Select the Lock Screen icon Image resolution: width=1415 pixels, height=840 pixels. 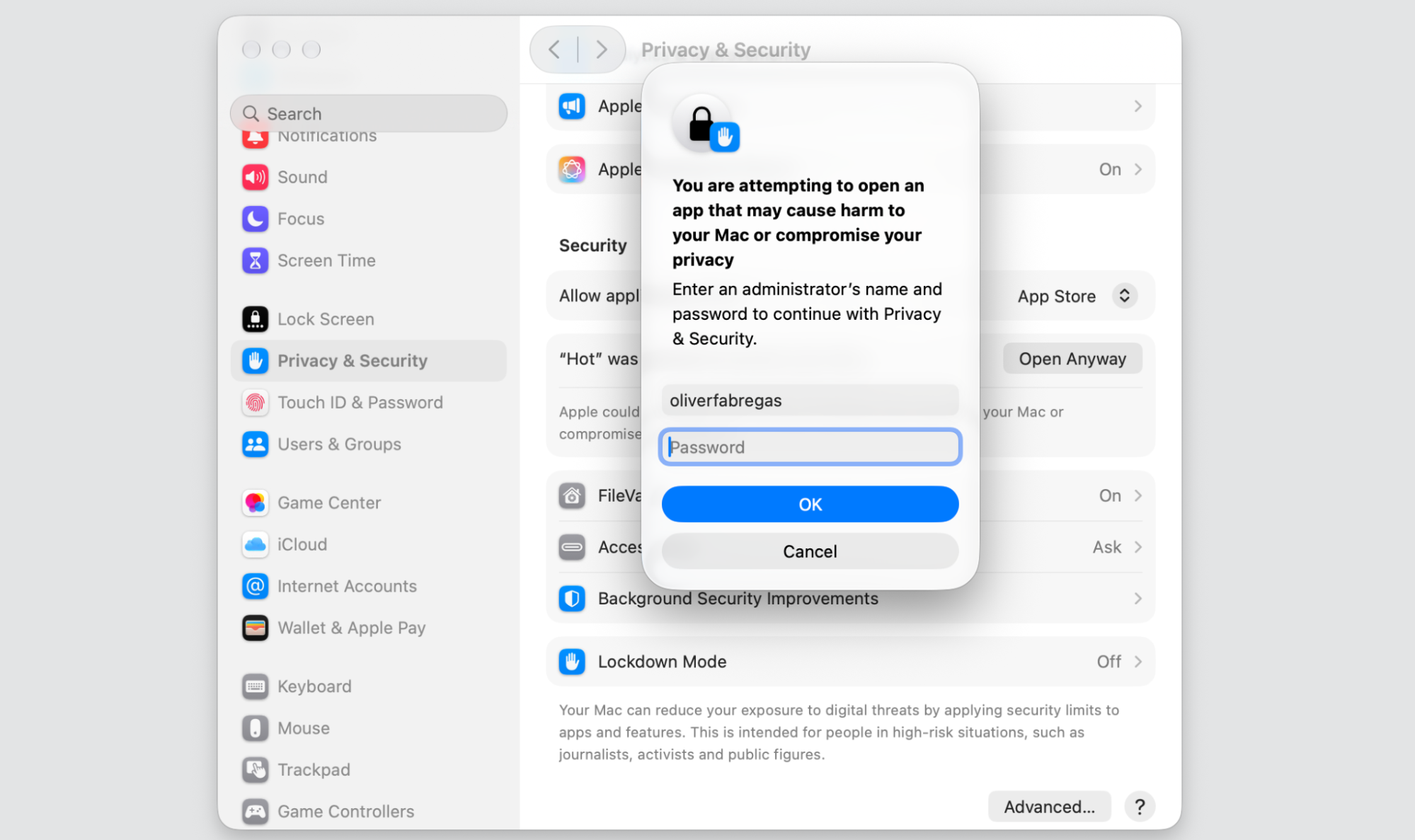[255, 319]
